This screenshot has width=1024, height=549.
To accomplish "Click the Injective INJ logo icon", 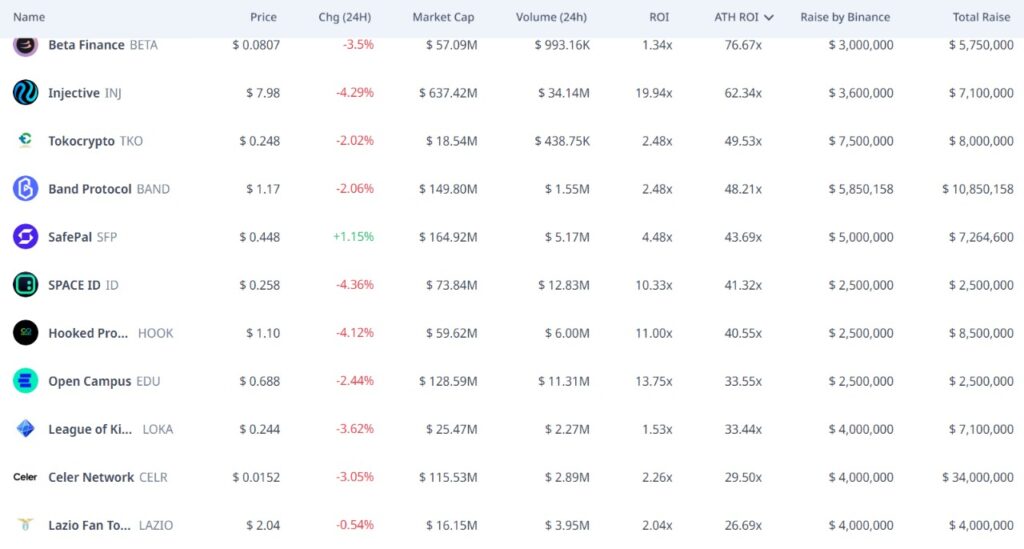I will [x=25, y=93].
